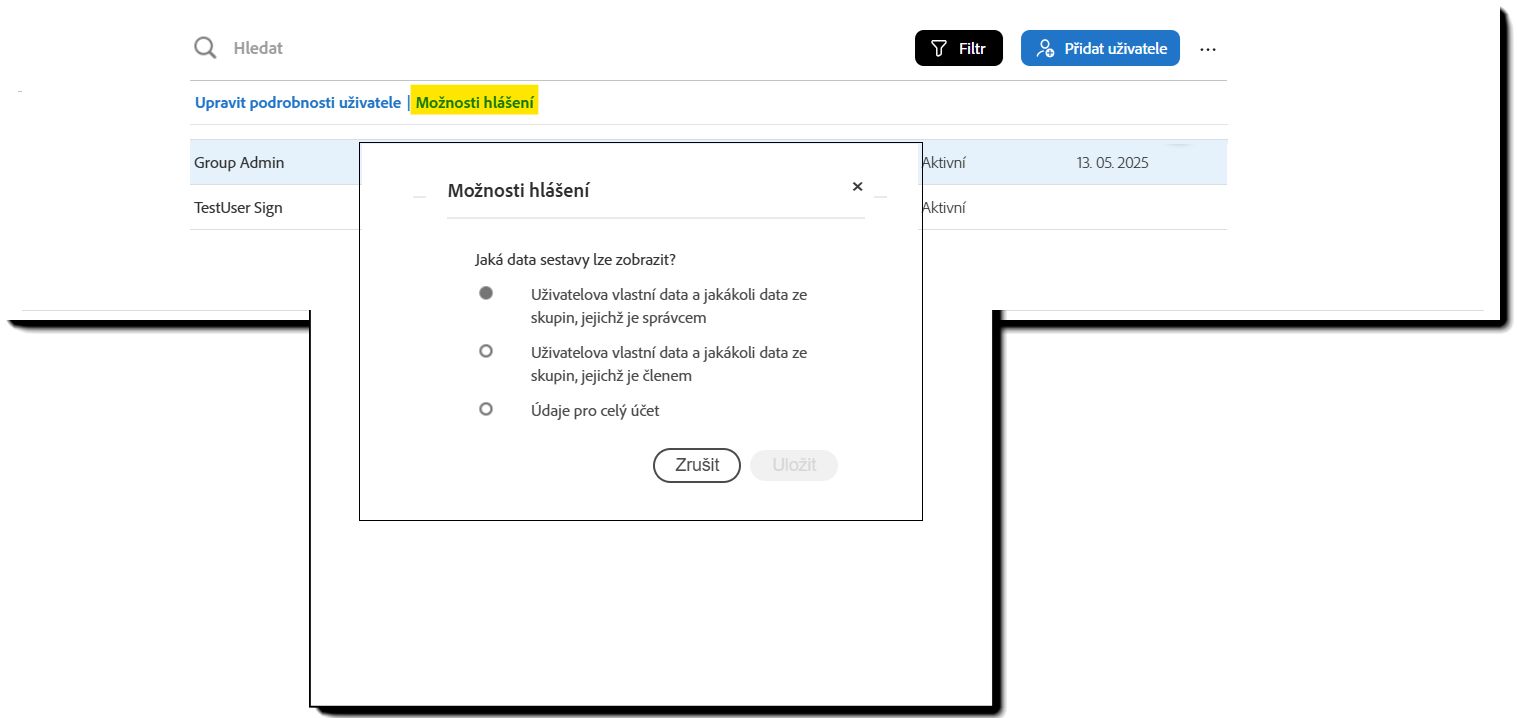Open the highlighted Možnosti hlášení link
This screenshot has height=718, width=1517.
click(475, 103)
